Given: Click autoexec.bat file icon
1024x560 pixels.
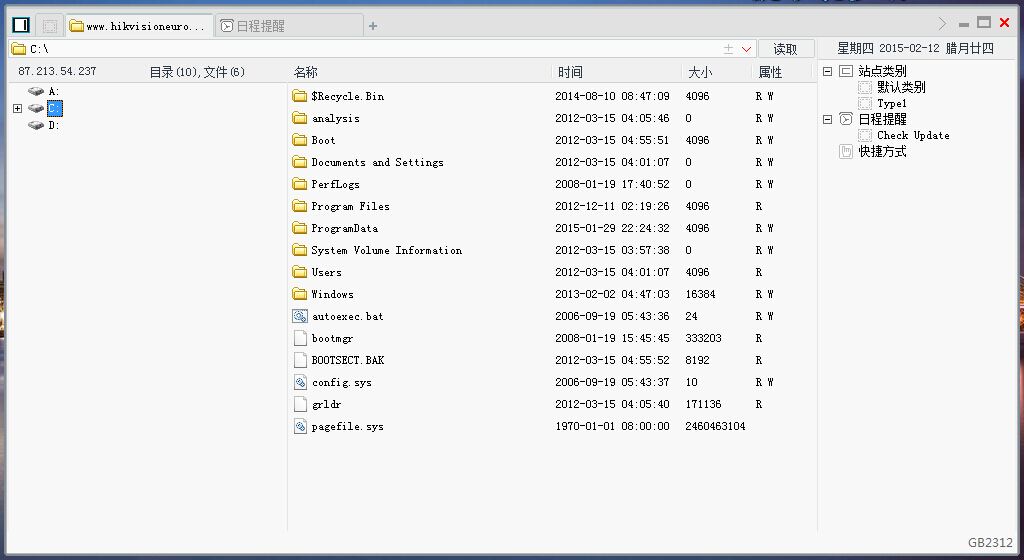Looking at the screenshot, I should click(x=300, y=317).
